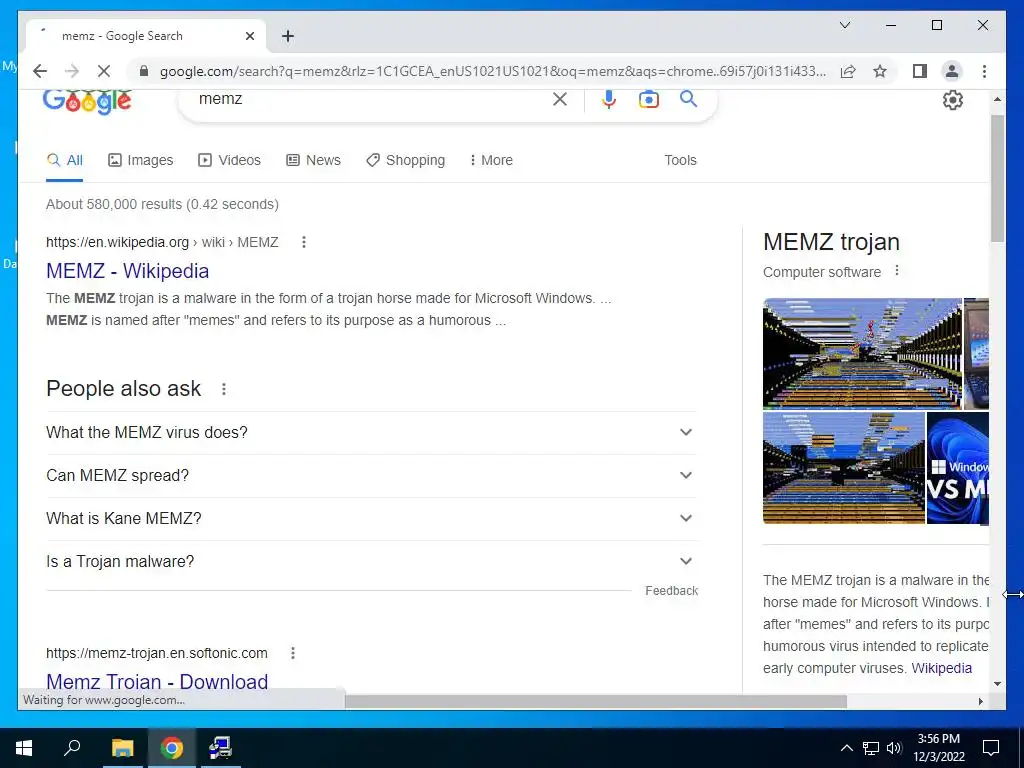1024x768 pixels.
Task: Open File Explorer from the taskbar
Action: coord(122,748)
